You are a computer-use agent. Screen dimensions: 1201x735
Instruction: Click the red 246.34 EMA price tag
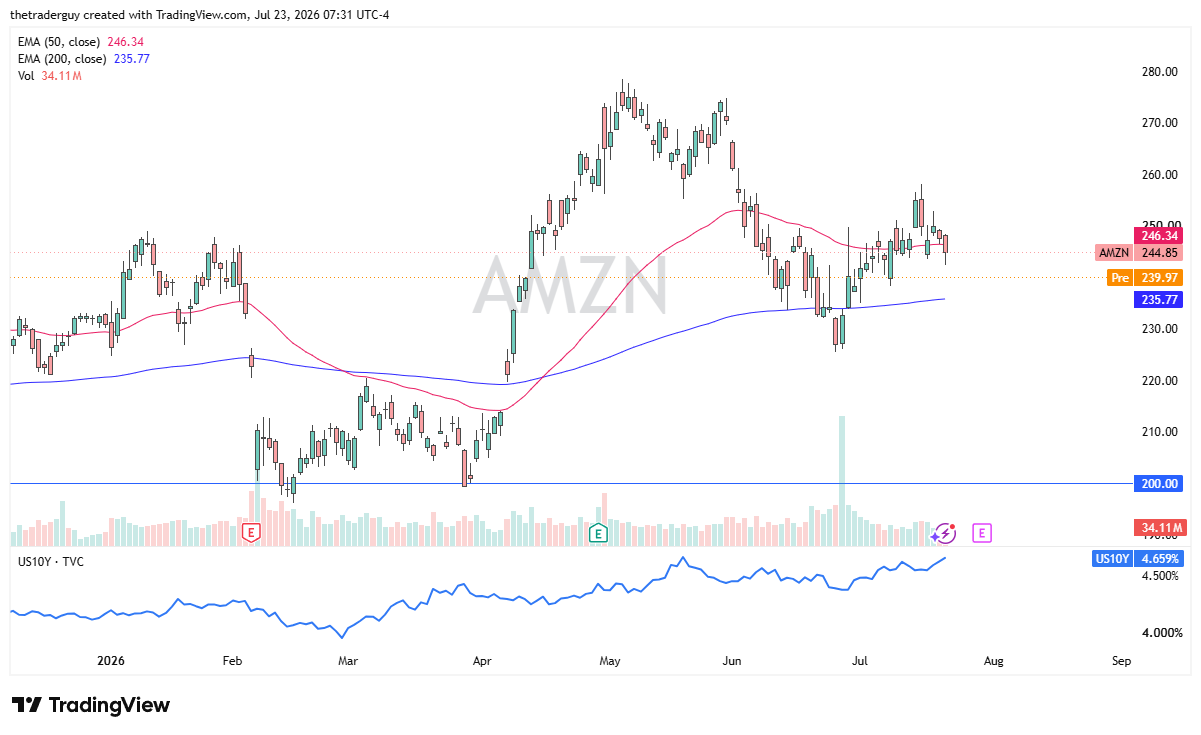point(1158,236)
